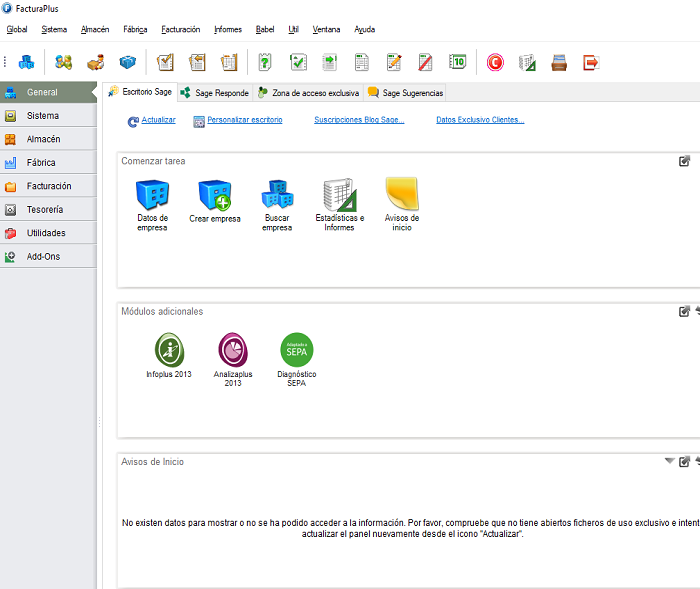Click the Crear empresa icon
This screenshot has width=700, height=589.
[214, 194]
